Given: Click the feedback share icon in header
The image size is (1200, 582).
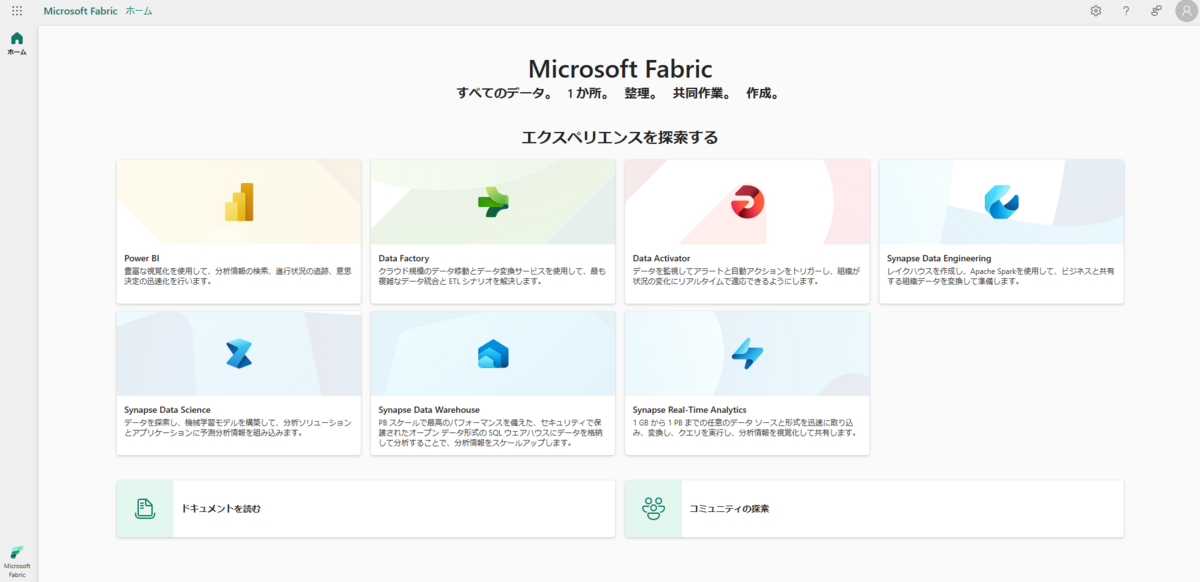Looking at the screenshot, I should (1156, 10).
